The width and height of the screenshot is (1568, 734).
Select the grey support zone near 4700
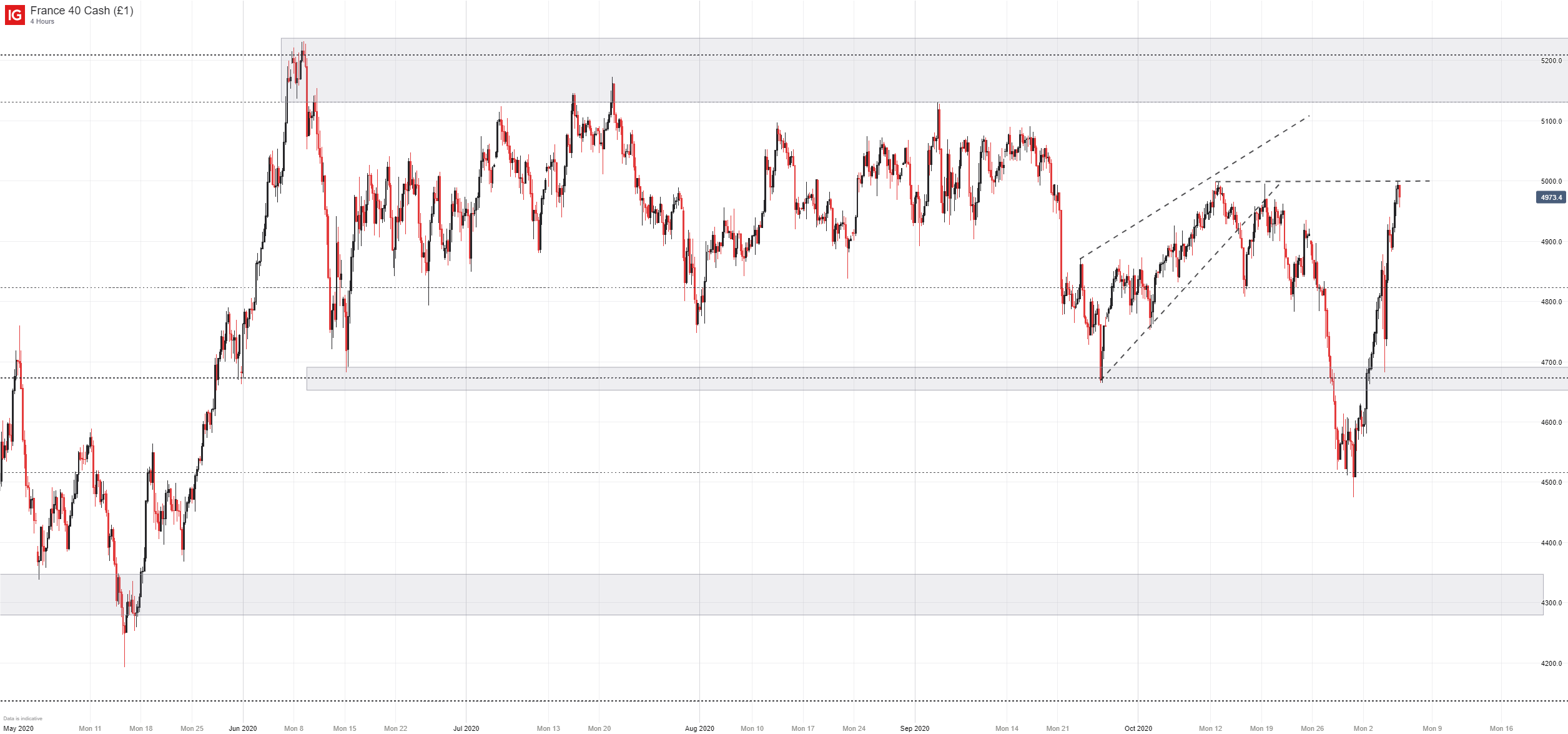937,379
